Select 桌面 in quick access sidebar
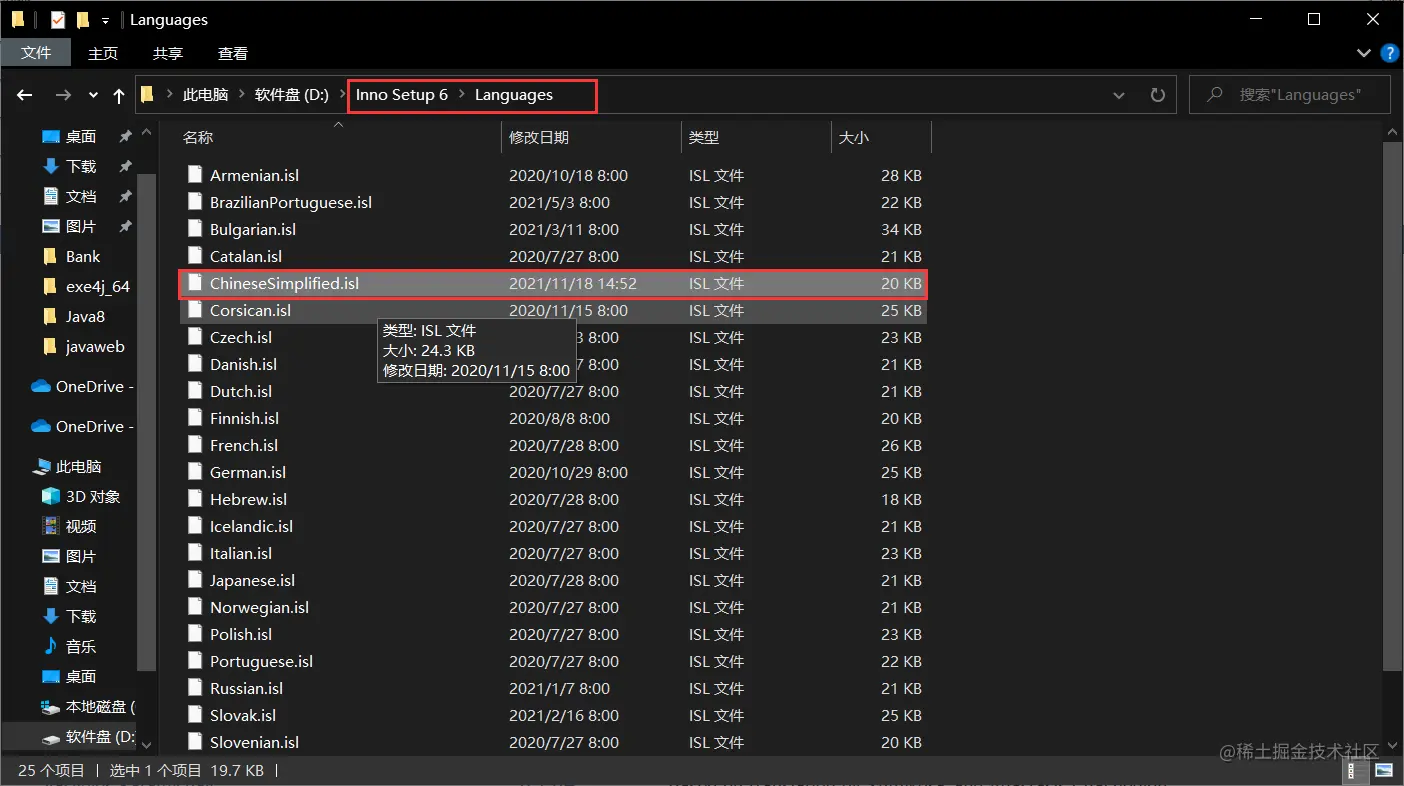The width and height of the screenshot is (1404, 786). [81, 137]
